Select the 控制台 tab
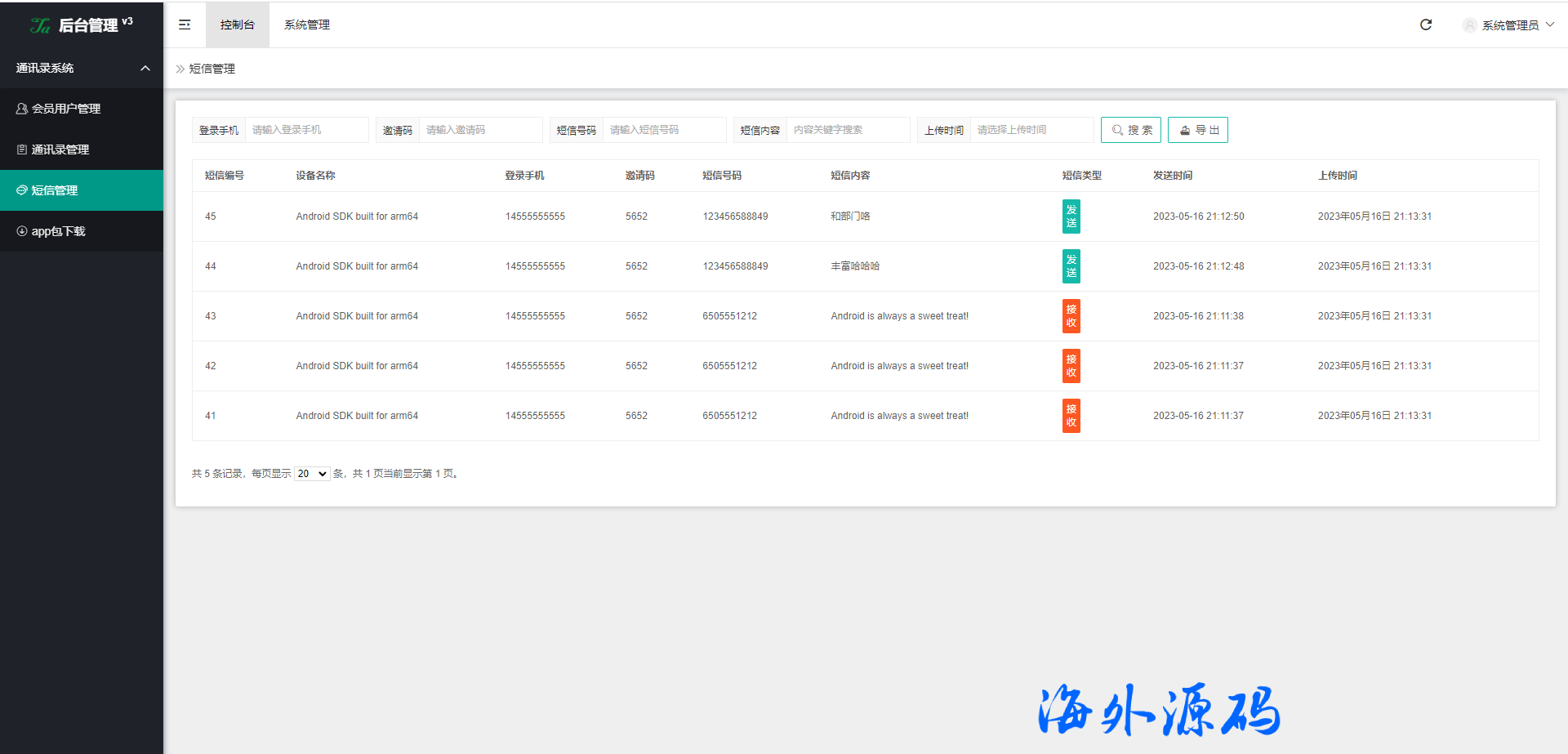The width and height of the screenshot is (1568, 754). (x=237, y=25)
